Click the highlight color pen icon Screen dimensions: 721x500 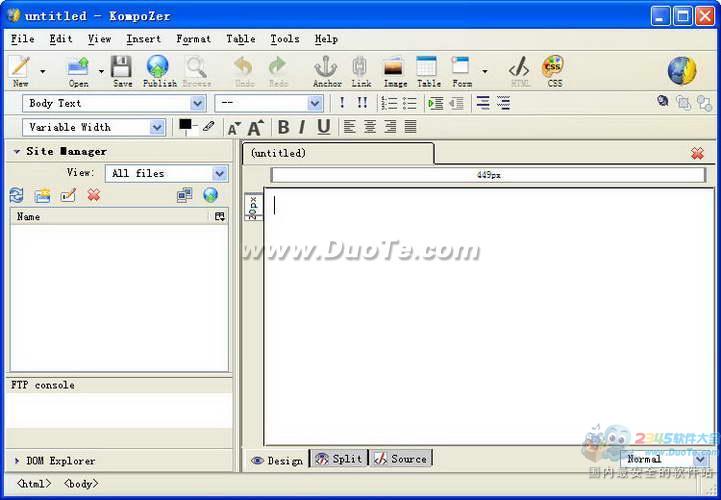pos(208,126)
